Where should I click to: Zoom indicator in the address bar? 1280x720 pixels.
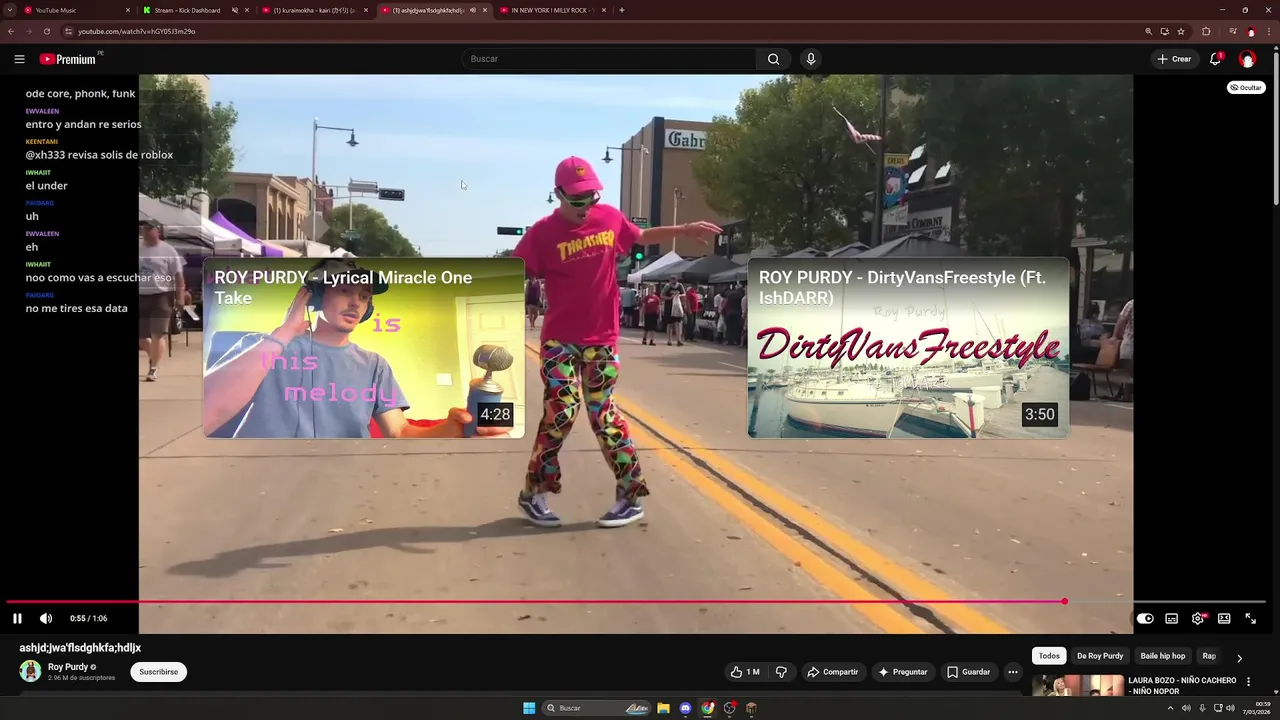(x=1149, y=31)
